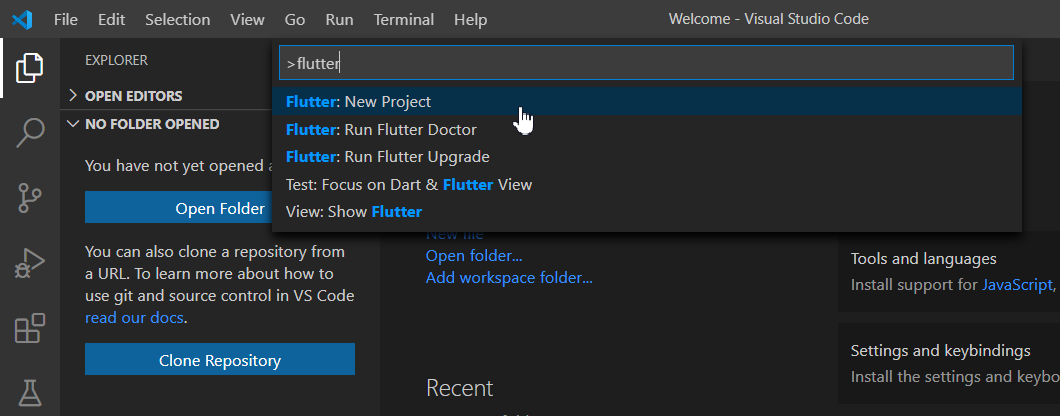Select Flutter: Run Flutter Doctor command

[646, 129]
